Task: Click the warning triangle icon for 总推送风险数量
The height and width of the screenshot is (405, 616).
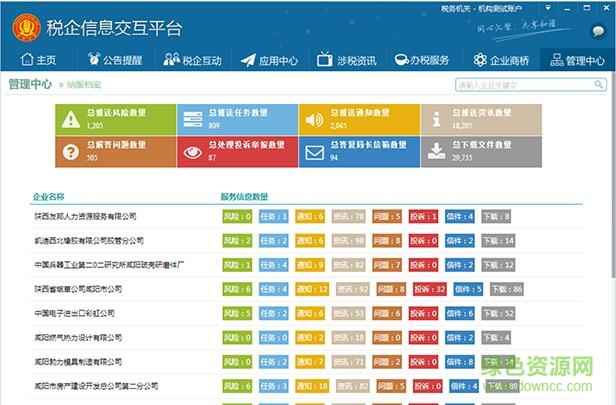Action: (x=70, y=120)
